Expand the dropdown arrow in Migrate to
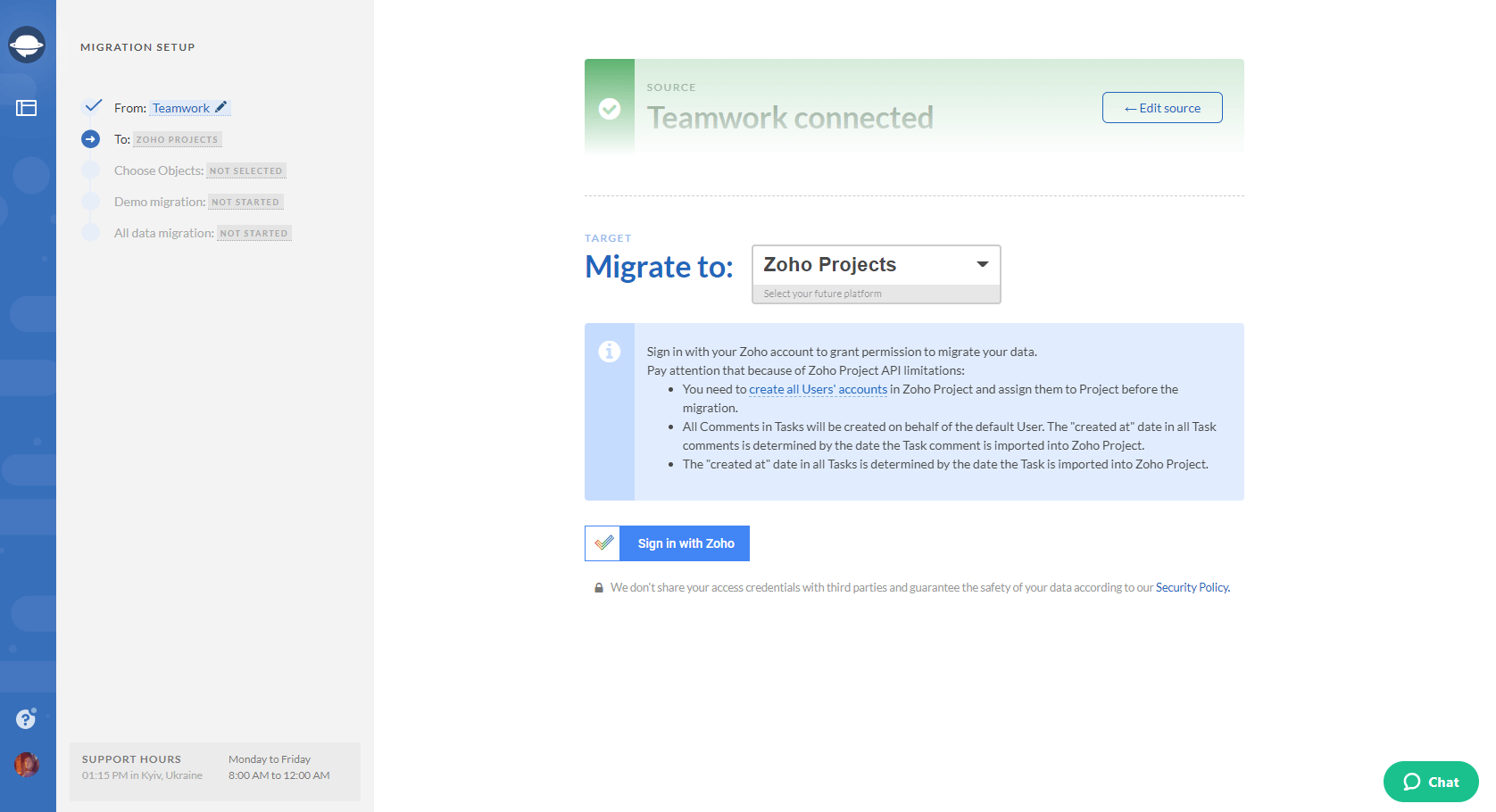The image size is (1496, 812). pos(983,264)
